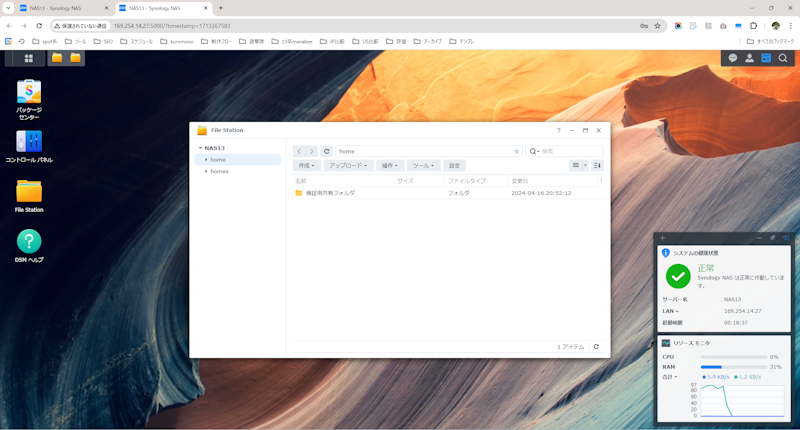Image resolution: width=800 pixels, height=430 pixels.
Task: Click the Chrome address bar URL
Action: click(x=172, y=26)
